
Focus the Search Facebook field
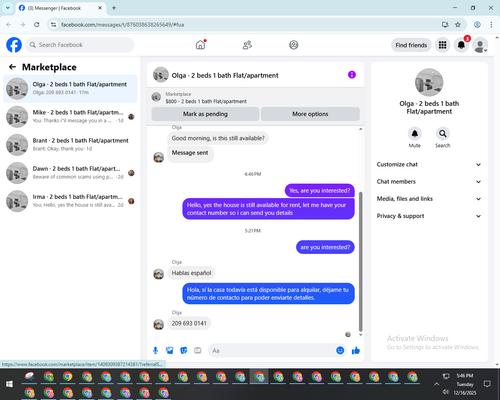tap(80, 45)
